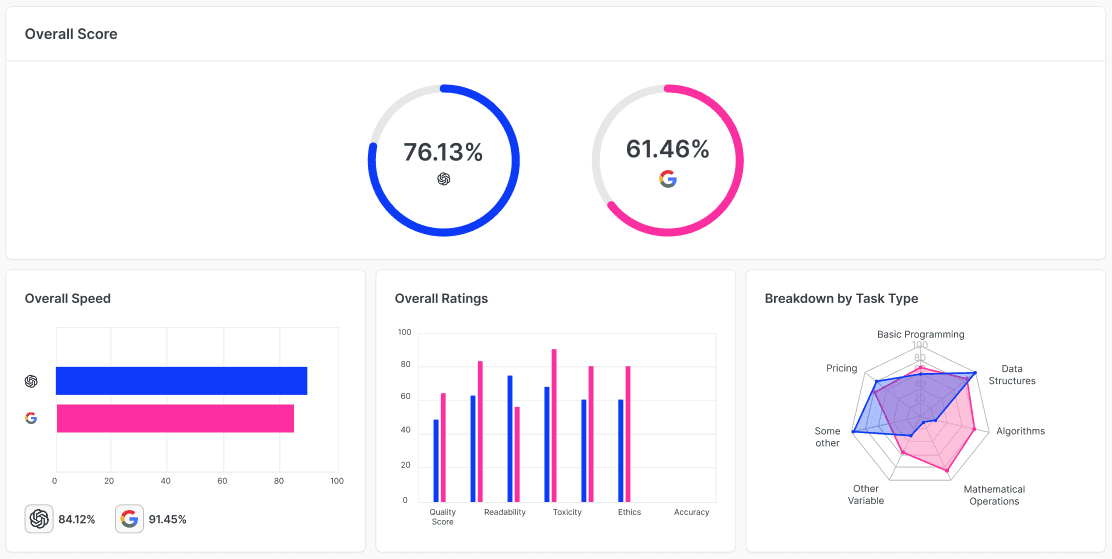Click the pink 61.46% progress ring

[668, 160]
